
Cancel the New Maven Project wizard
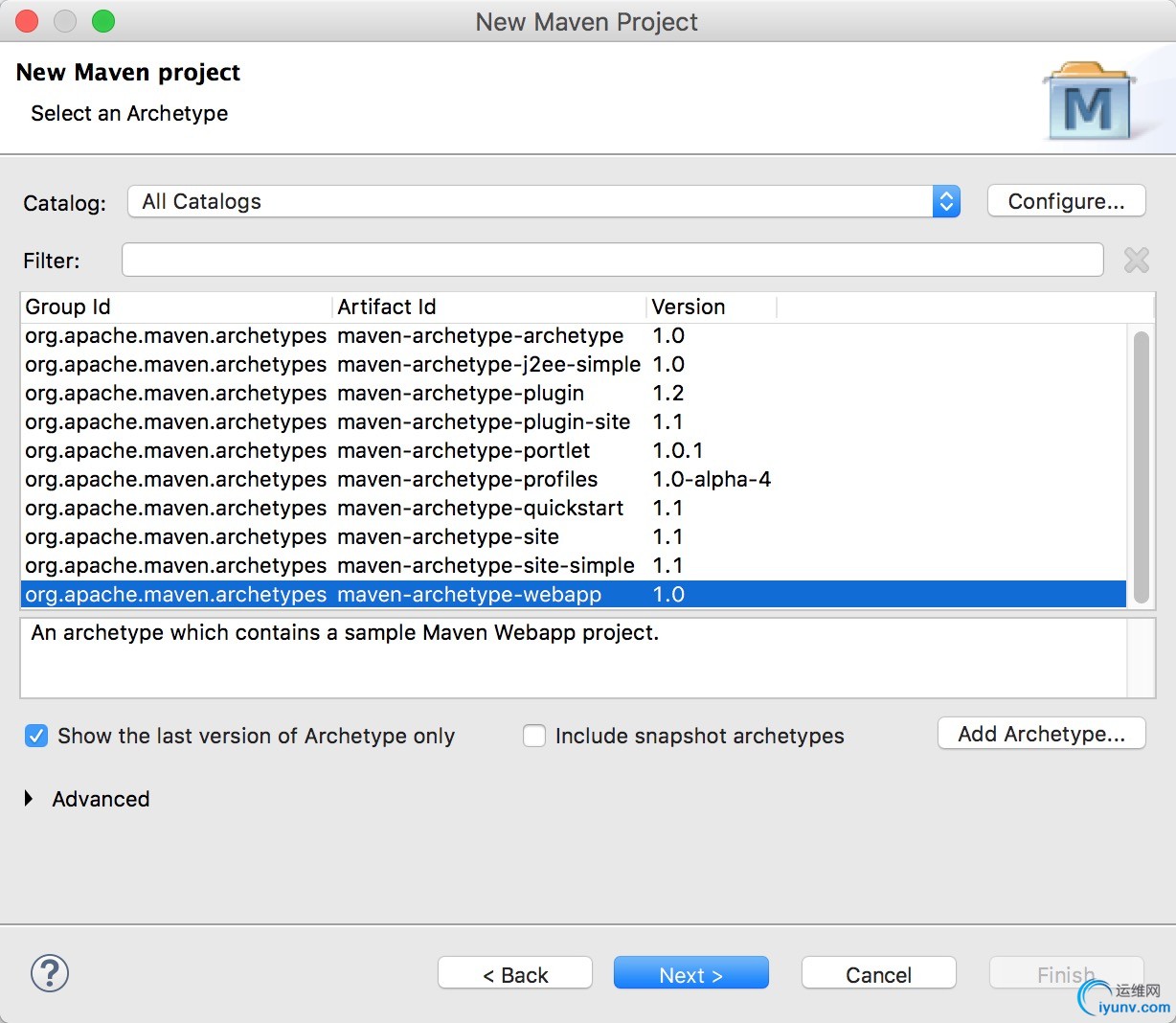point(878,974)
